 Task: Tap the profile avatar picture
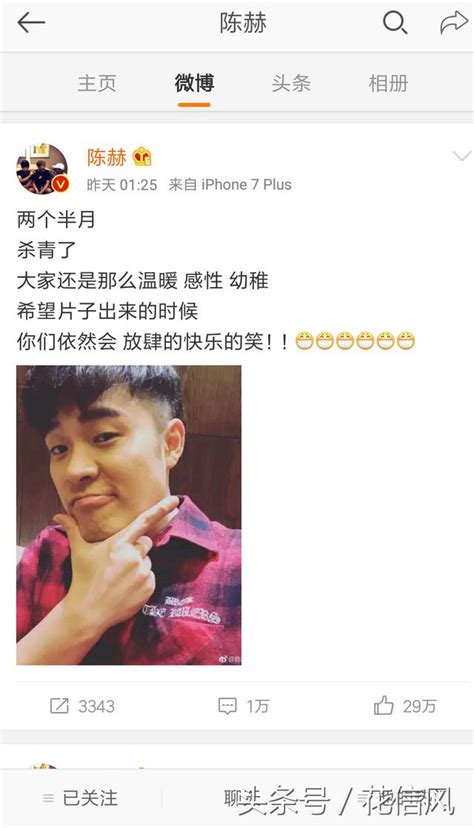pyautogui.click(x=42, y=169)
